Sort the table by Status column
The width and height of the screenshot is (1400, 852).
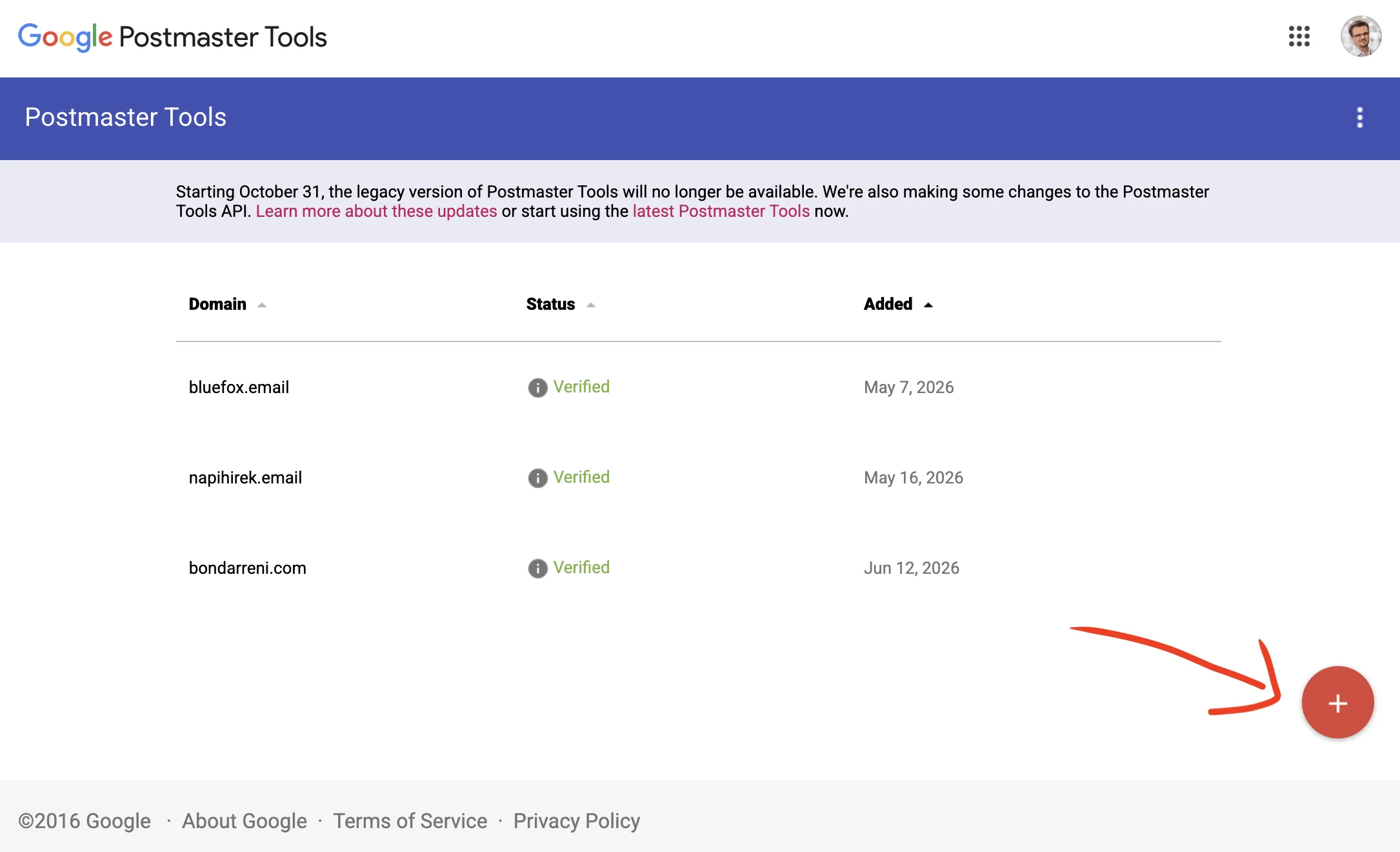[561, 304]
